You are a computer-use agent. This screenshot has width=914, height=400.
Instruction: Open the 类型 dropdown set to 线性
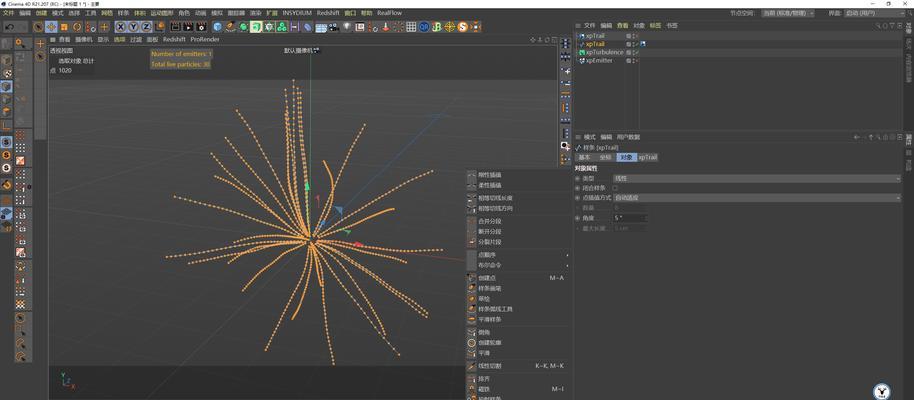coord(757,178)
